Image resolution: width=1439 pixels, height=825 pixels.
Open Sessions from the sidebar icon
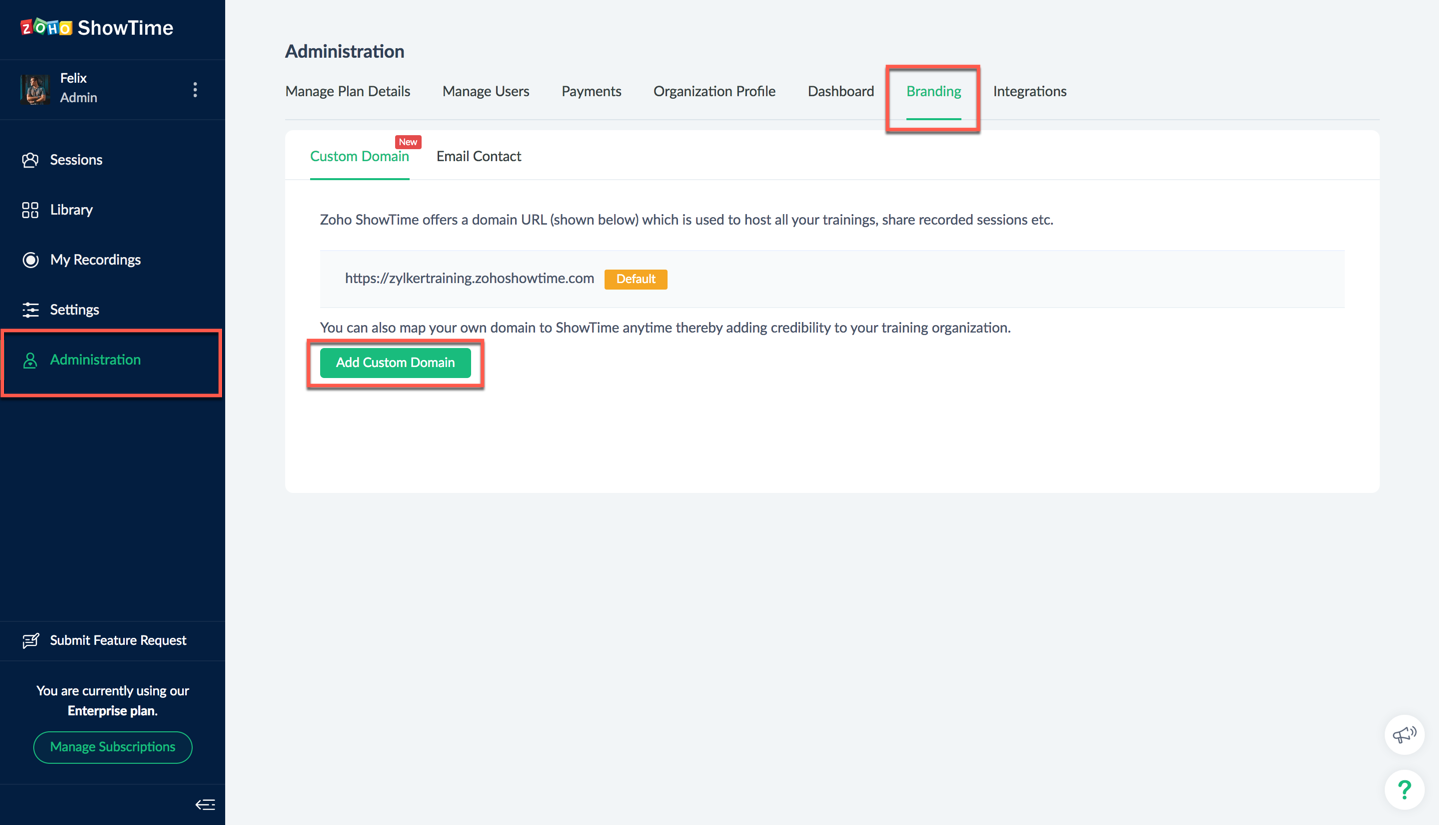[x=30, y=160]
